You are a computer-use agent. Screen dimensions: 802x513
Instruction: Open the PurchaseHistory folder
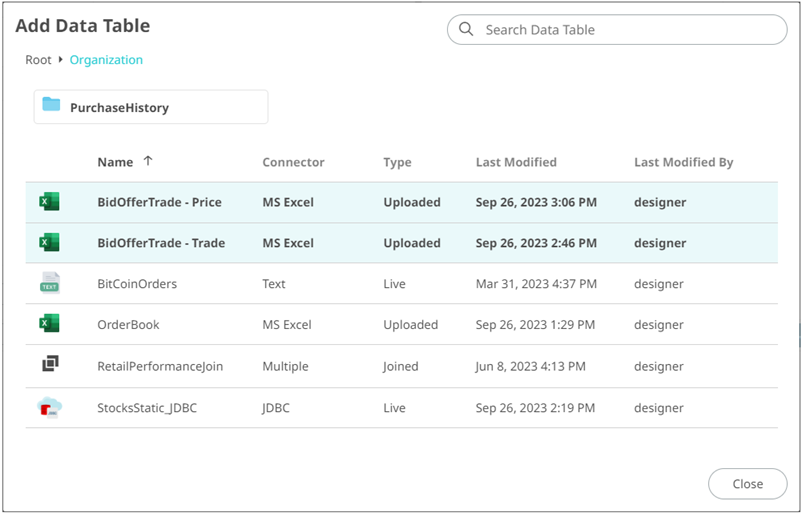point(119,107)
